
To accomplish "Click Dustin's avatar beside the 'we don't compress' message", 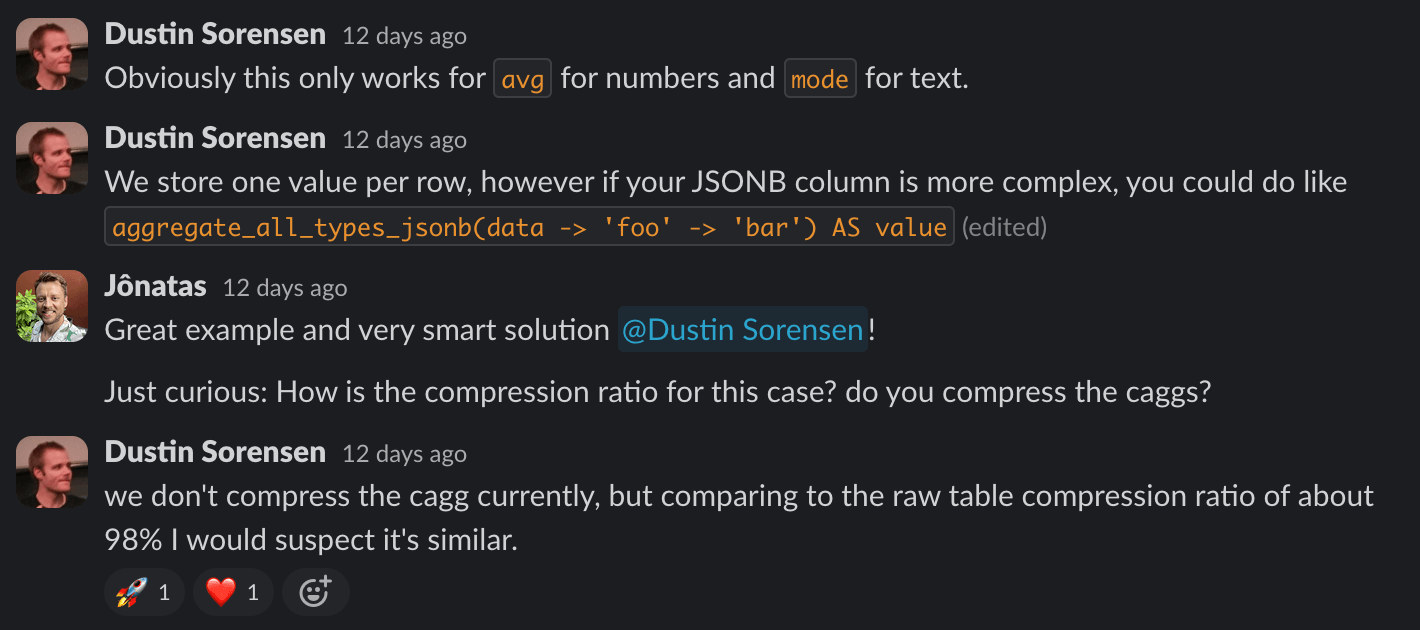I will [x=52, y=472].
